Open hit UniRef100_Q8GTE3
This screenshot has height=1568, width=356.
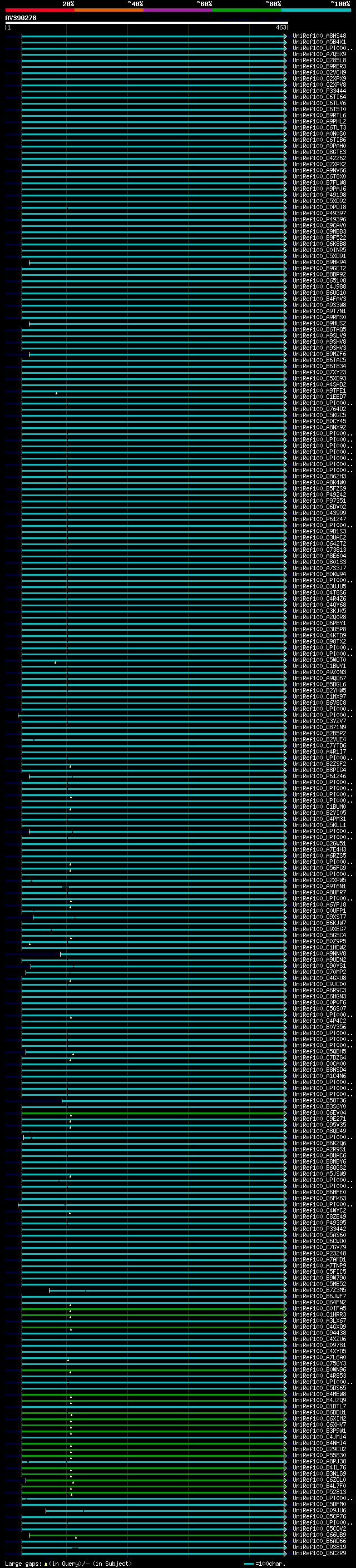pos(319,152)
